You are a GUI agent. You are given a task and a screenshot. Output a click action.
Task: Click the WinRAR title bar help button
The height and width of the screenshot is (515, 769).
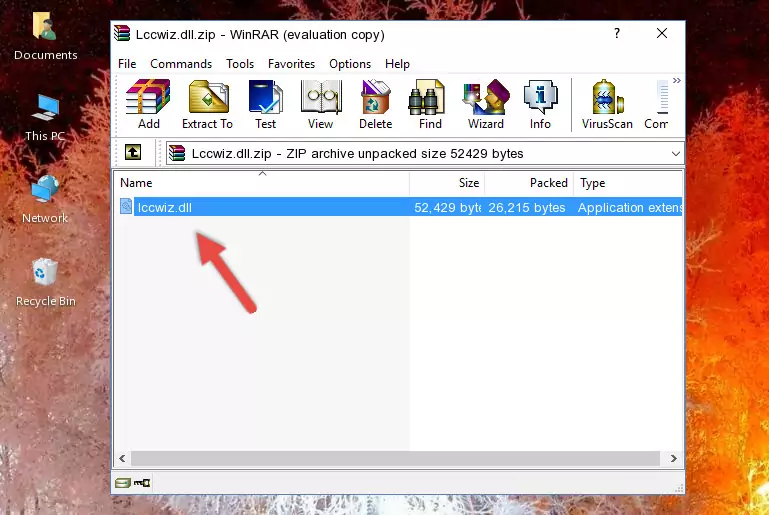[x=617, y=33]
